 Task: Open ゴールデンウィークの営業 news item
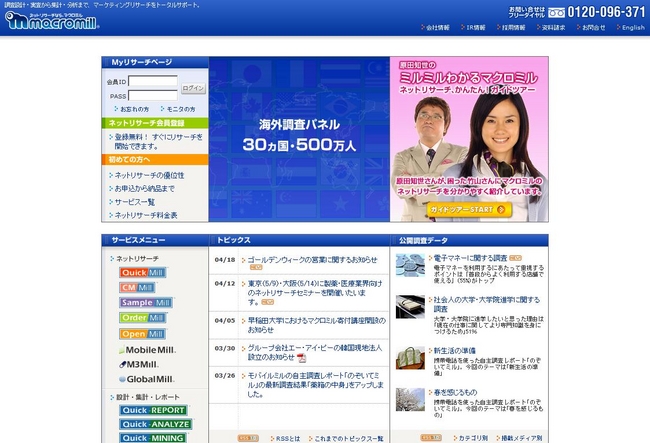coord(313,260)
